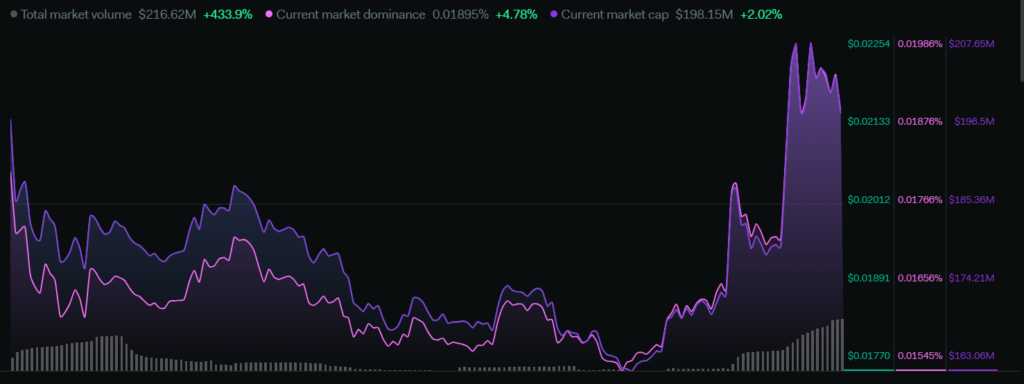This screenshot has height=384, width=1024.
Task: Click the Current market cap label
Action: coord(615,14)
